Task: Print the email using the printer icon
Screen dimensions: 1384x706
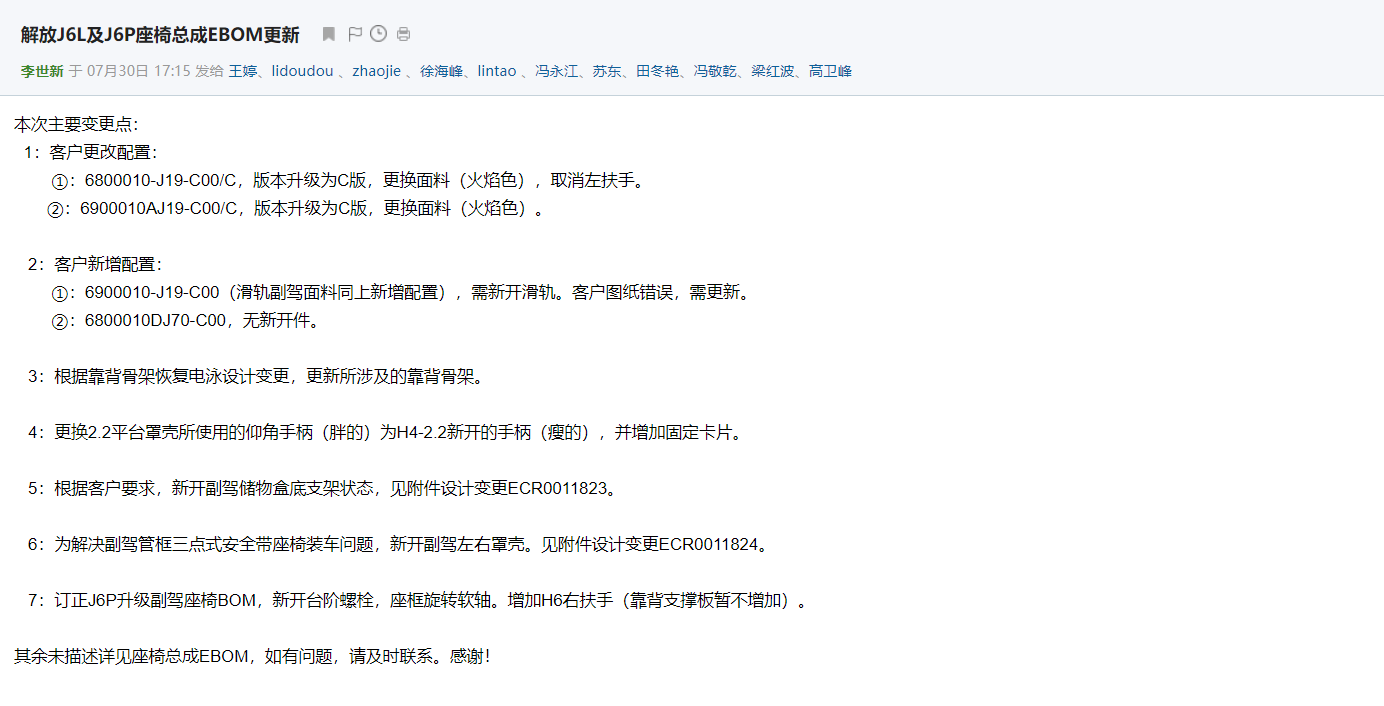Action: (x=403, y=35)
